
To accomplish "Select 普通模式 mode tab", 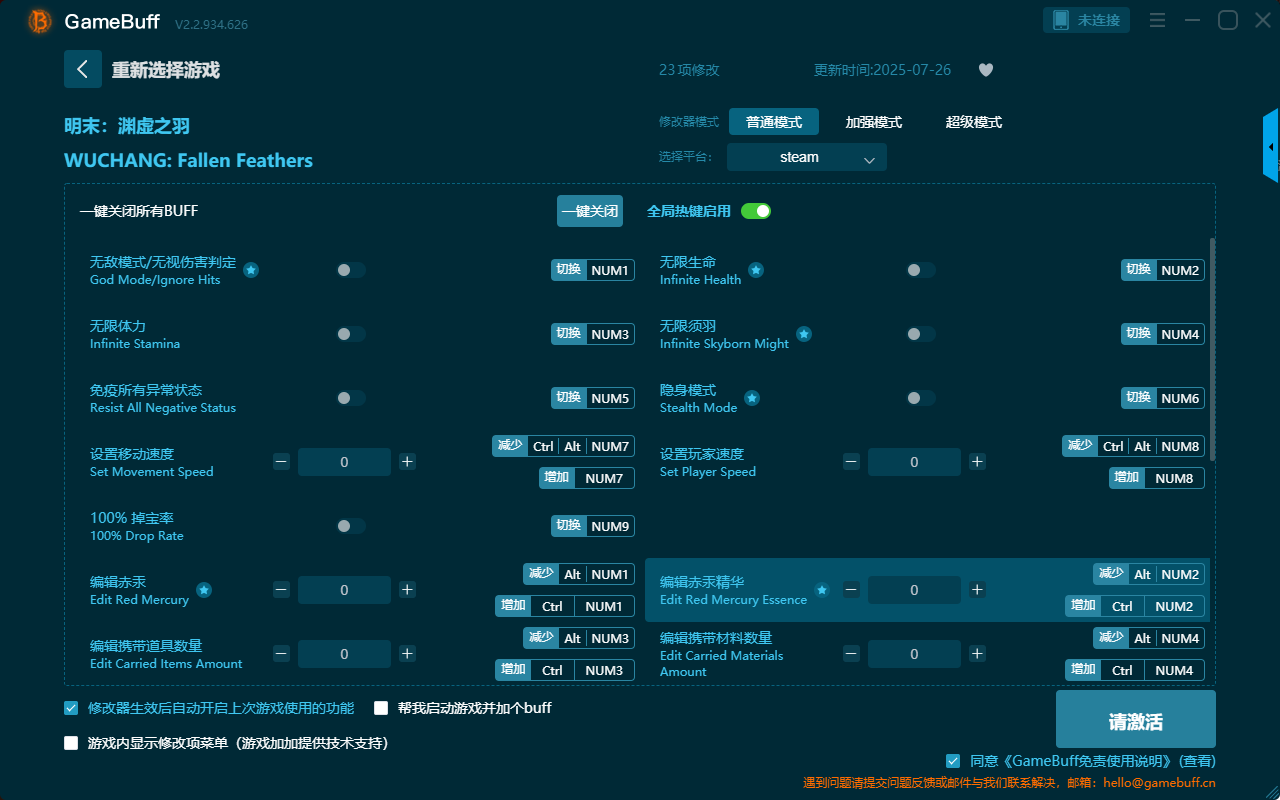I will tap(774, 122).
